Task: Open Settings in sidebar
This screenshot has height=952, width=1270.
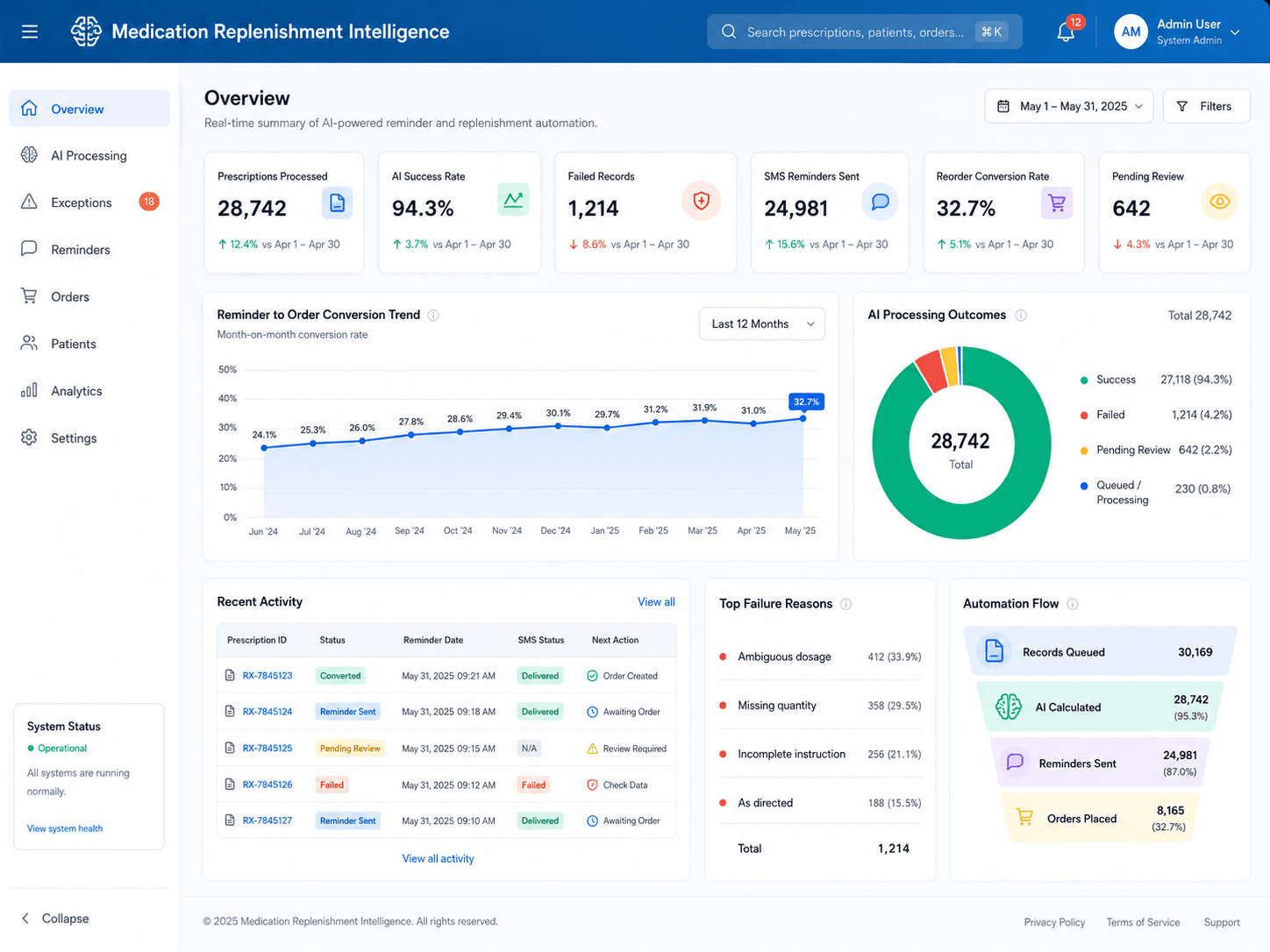Action: pos(89,438)
